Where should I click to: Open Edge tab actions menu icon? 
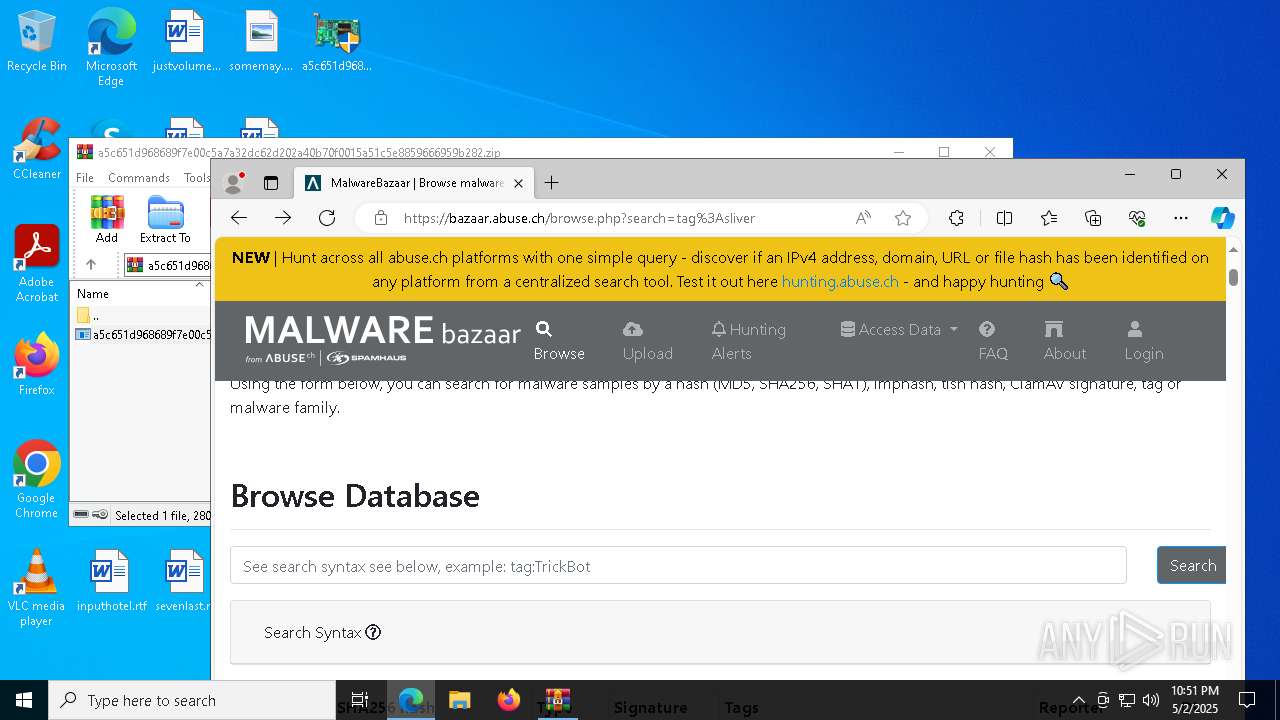coord(270,183)
